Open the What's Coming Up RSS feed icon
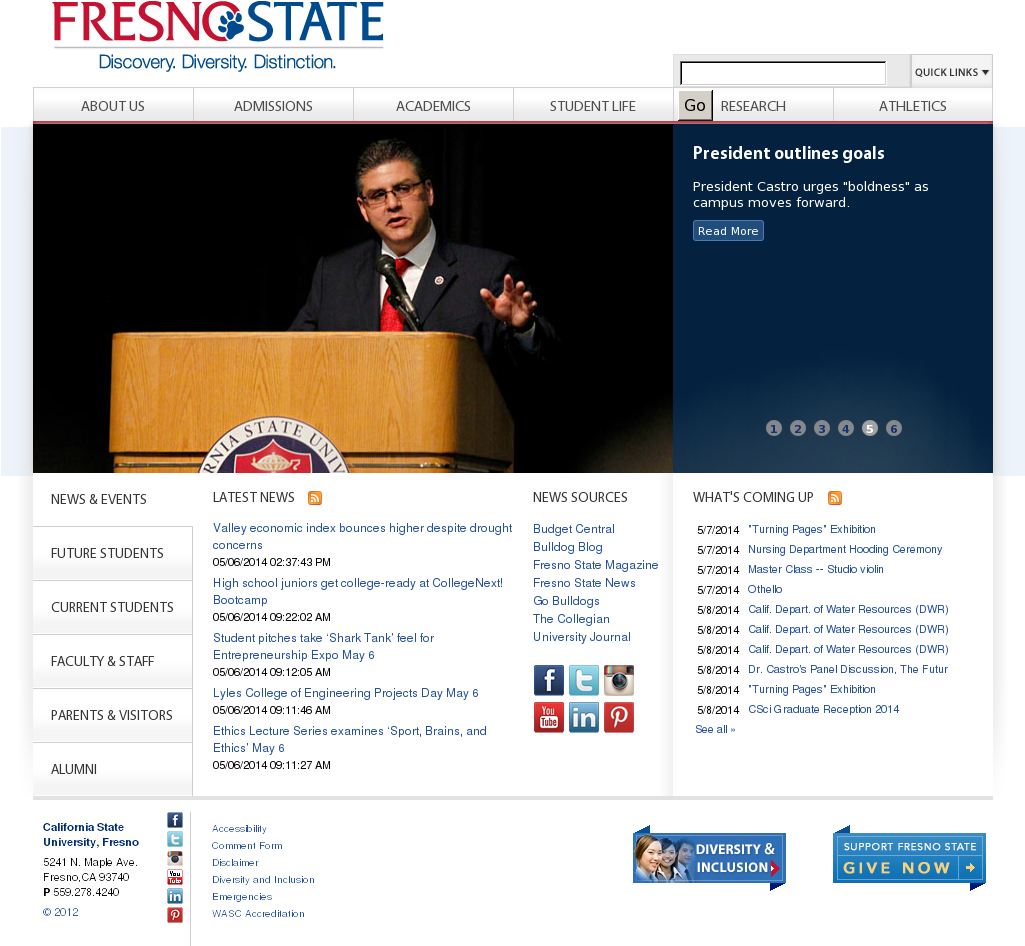Screen dimensions: 1025x946 835,498
